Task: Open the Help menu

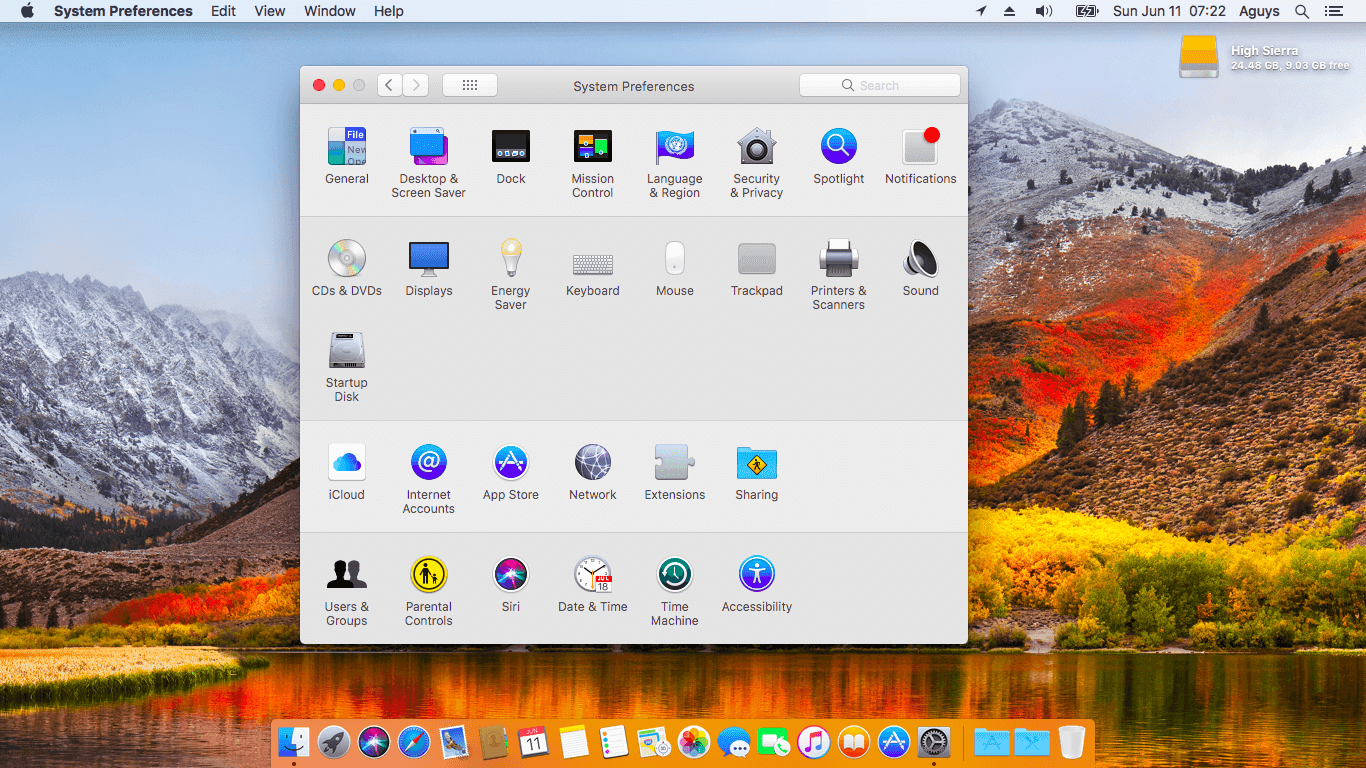Action: 389,11
